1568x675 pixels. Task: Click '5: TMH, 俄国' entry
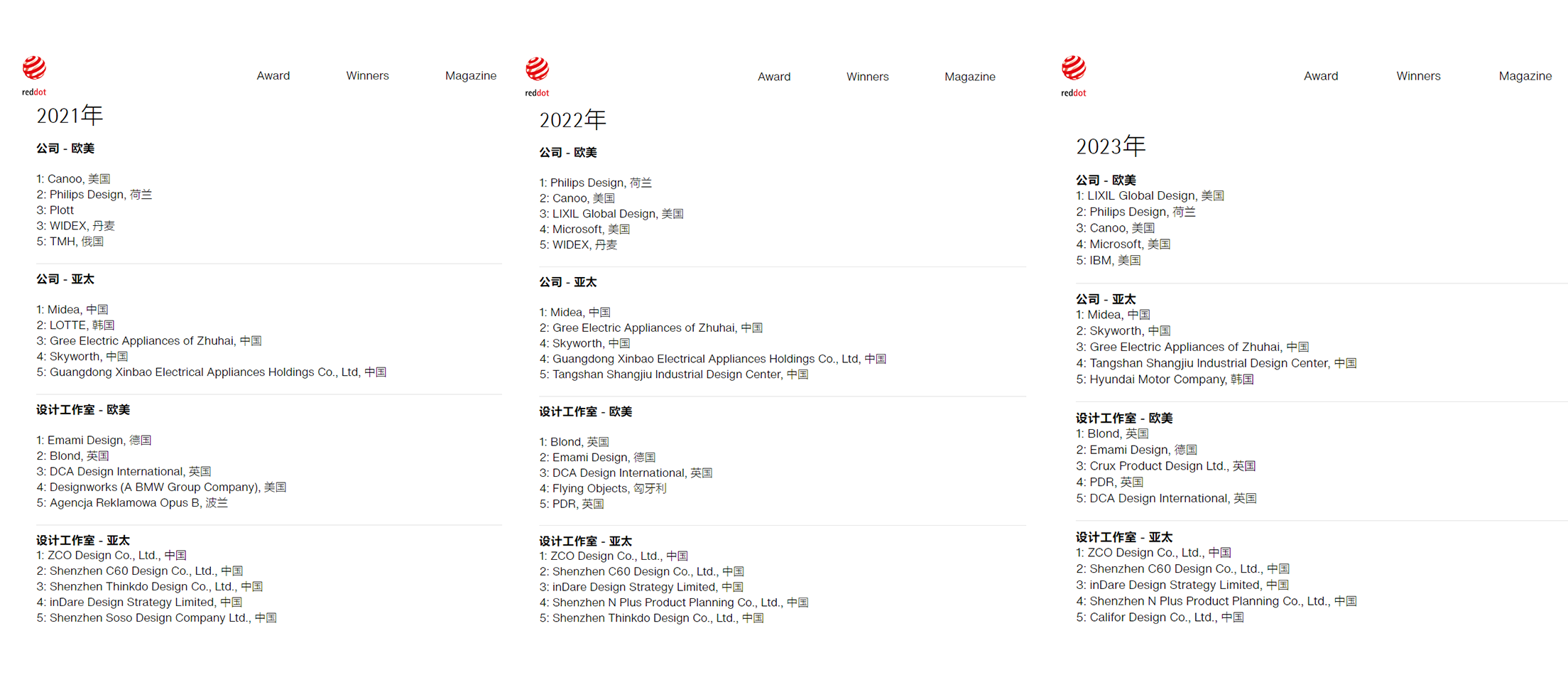[x=70, y=241]
